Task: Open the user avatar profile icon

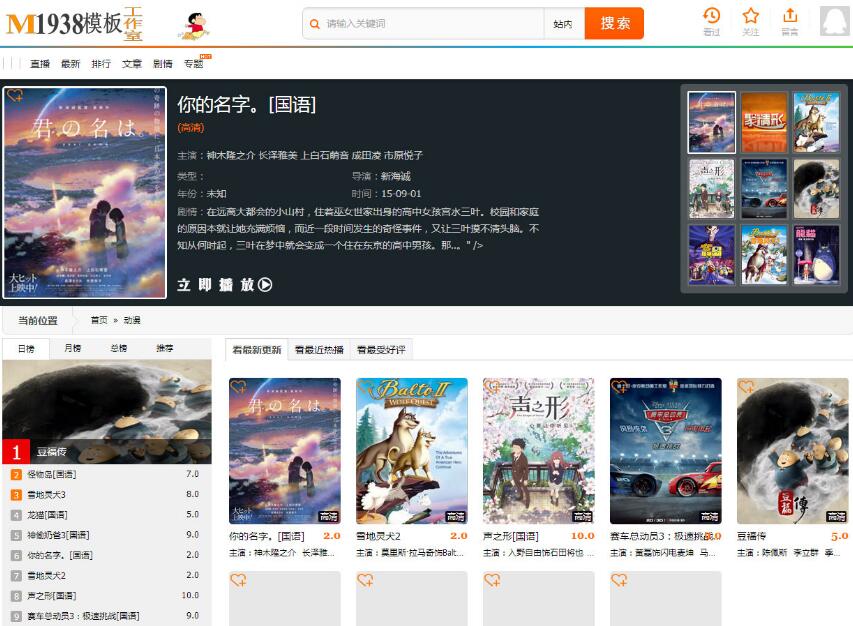Action: pyautogui.click(x=833, y=21)
